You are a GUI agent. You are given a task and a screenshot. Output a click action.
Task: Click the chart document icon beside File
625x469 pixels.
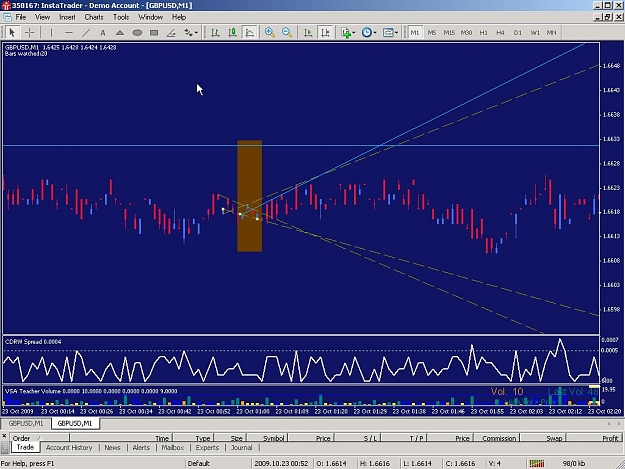[x=7, y=17]
